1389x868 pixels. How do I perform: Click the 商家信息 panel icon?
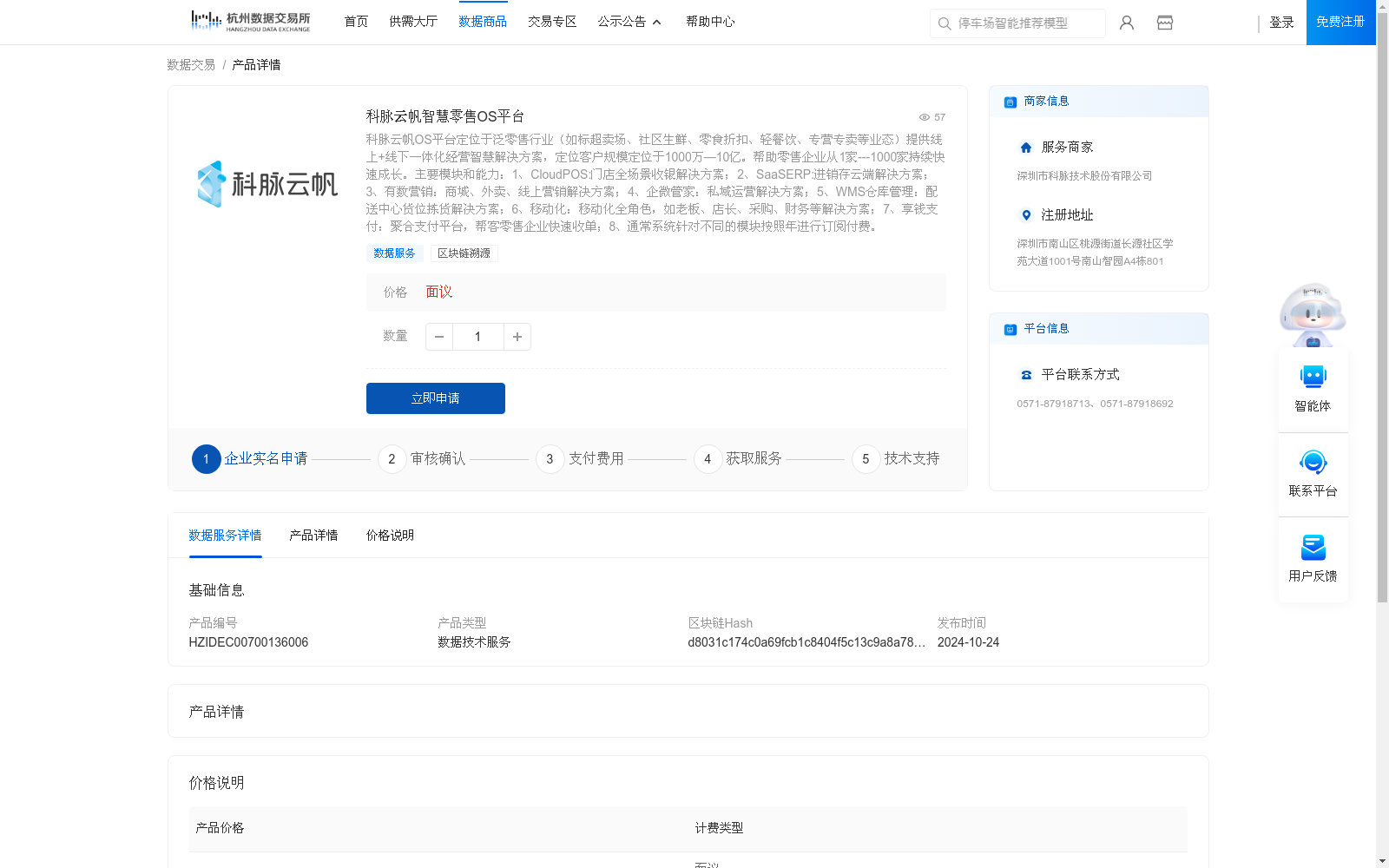[1010, 102]
